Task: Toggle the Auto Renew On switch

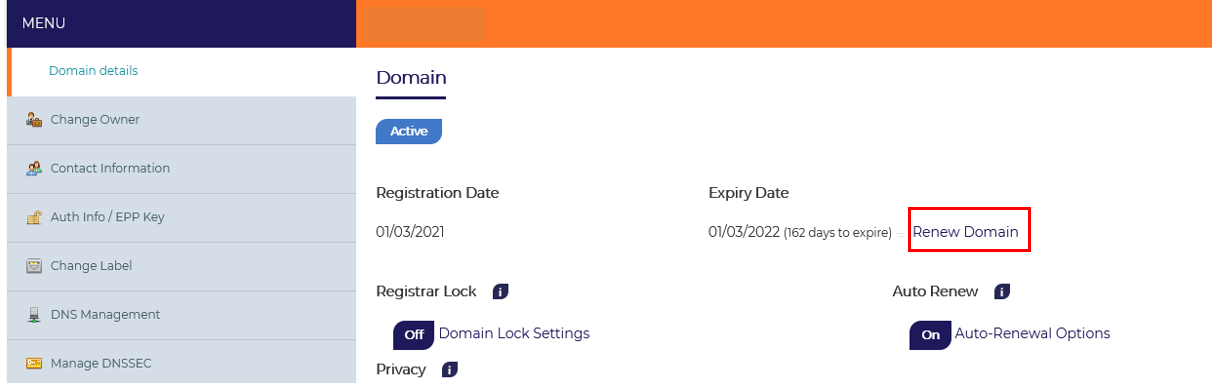Action: click(x=930, y=335)
